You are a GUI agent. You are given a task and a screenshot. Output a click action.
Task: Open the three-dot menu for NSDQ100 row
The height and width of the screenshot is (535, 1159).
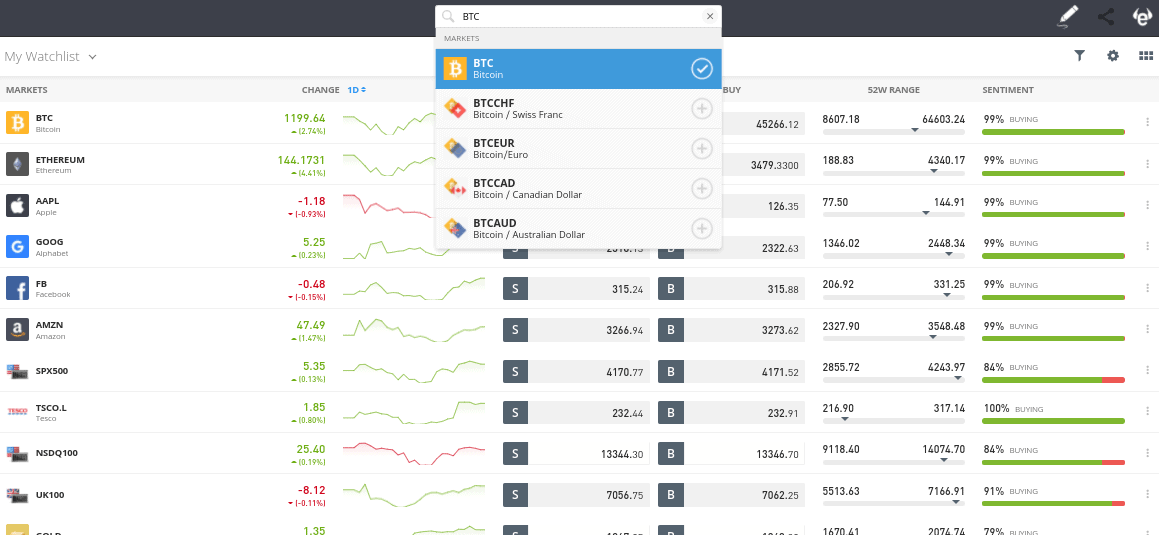point(1147,454)
